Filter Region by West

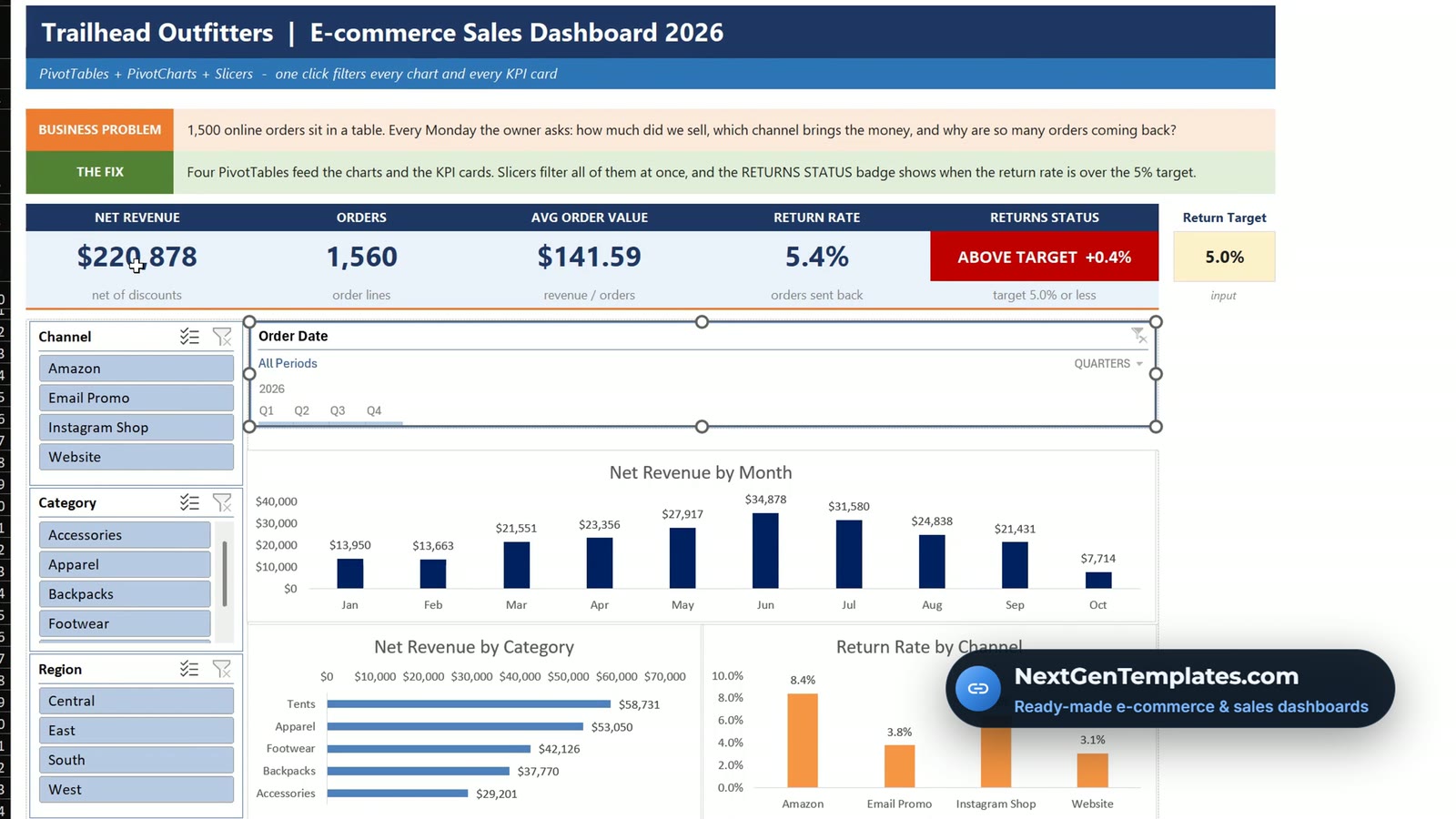[136, 790]
